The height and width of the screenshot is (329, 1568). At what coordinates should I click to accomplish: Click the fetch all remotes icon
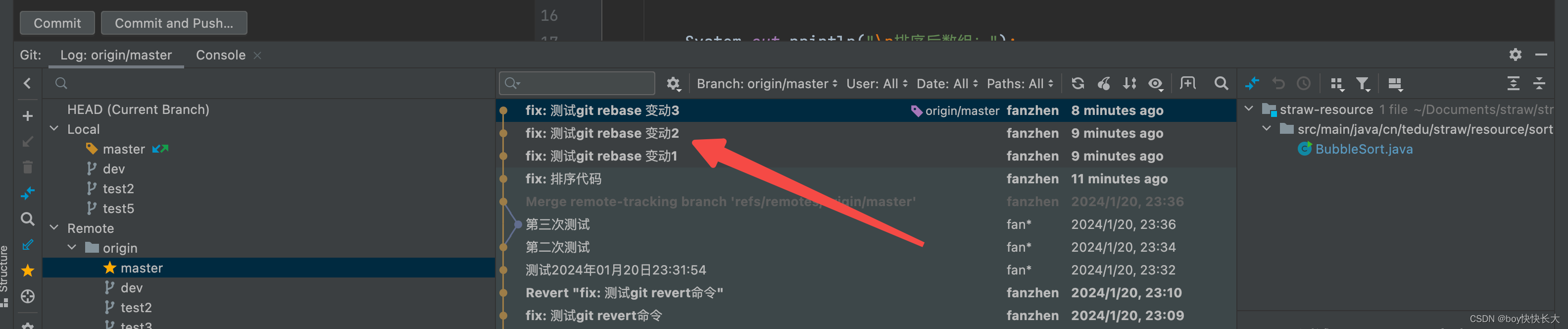tap(27, 244)
